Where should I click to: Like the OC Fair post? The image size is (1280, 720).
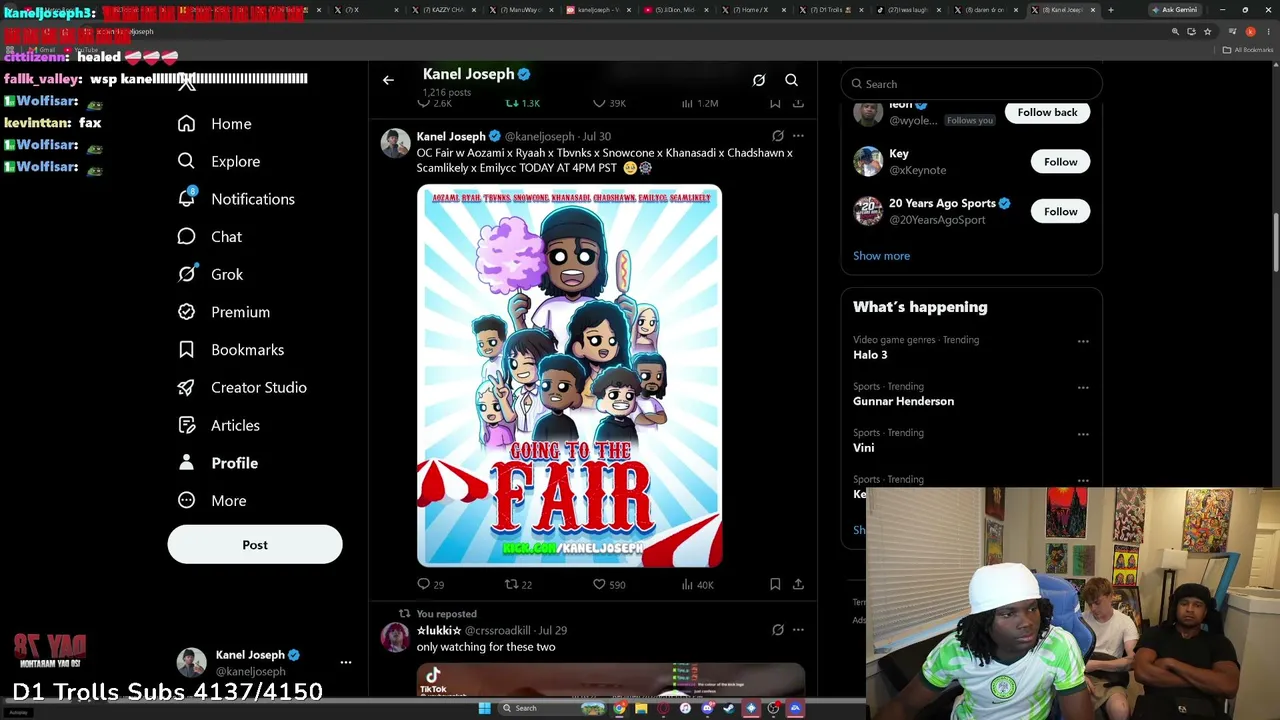tap(599, 584)
